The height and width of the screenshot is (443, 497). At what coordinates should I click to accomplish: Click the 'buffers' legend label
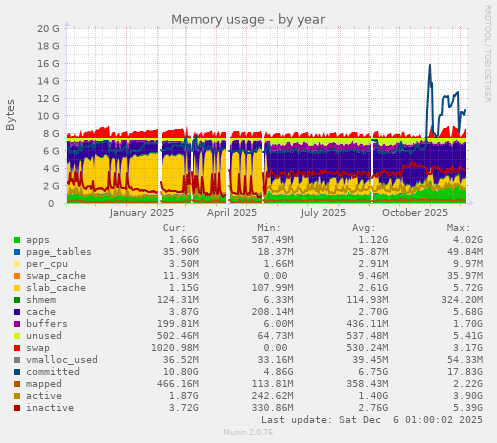tap(47, 324)
